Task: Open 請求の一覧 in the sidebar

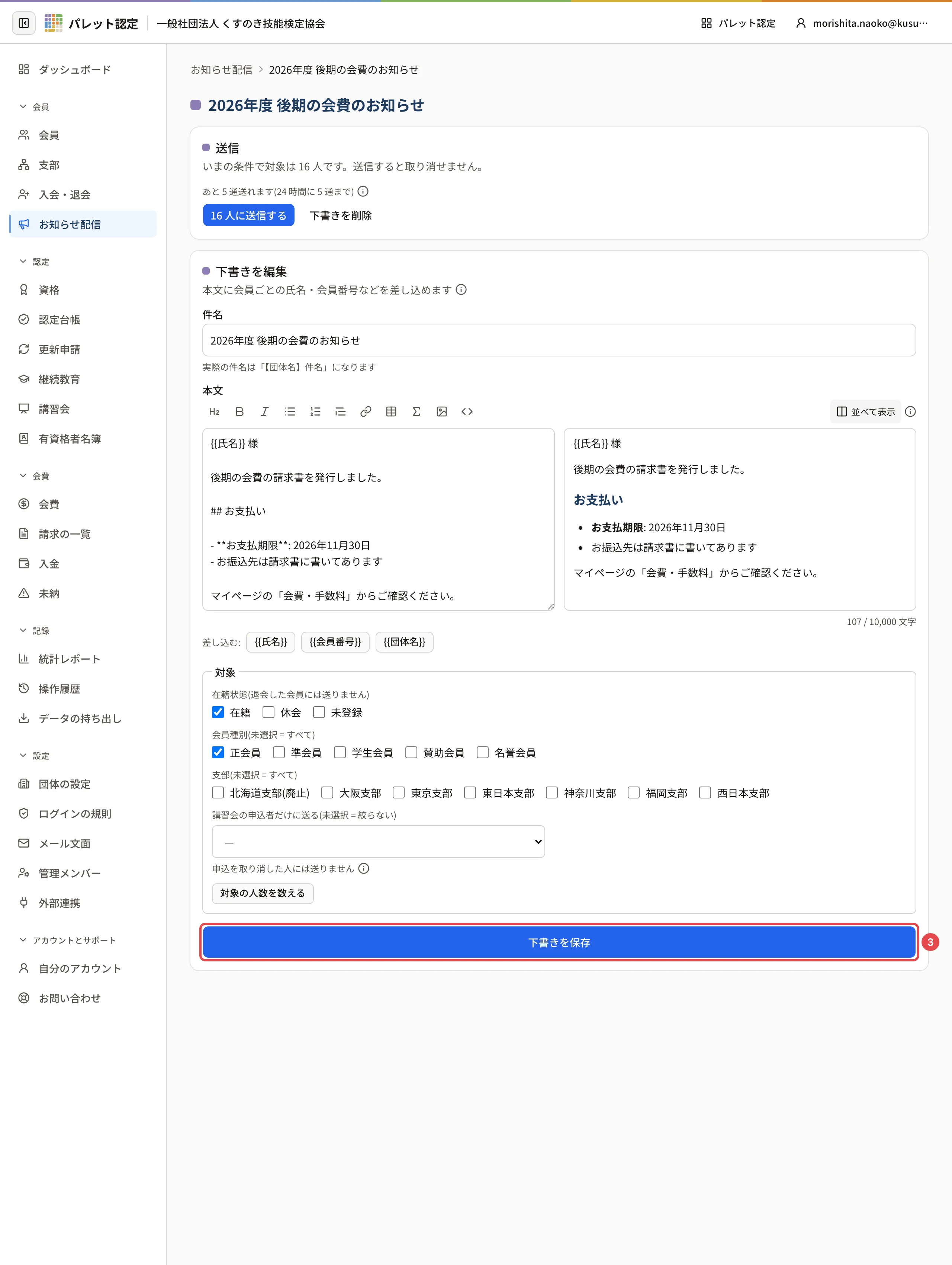Action: pos(83,534)
